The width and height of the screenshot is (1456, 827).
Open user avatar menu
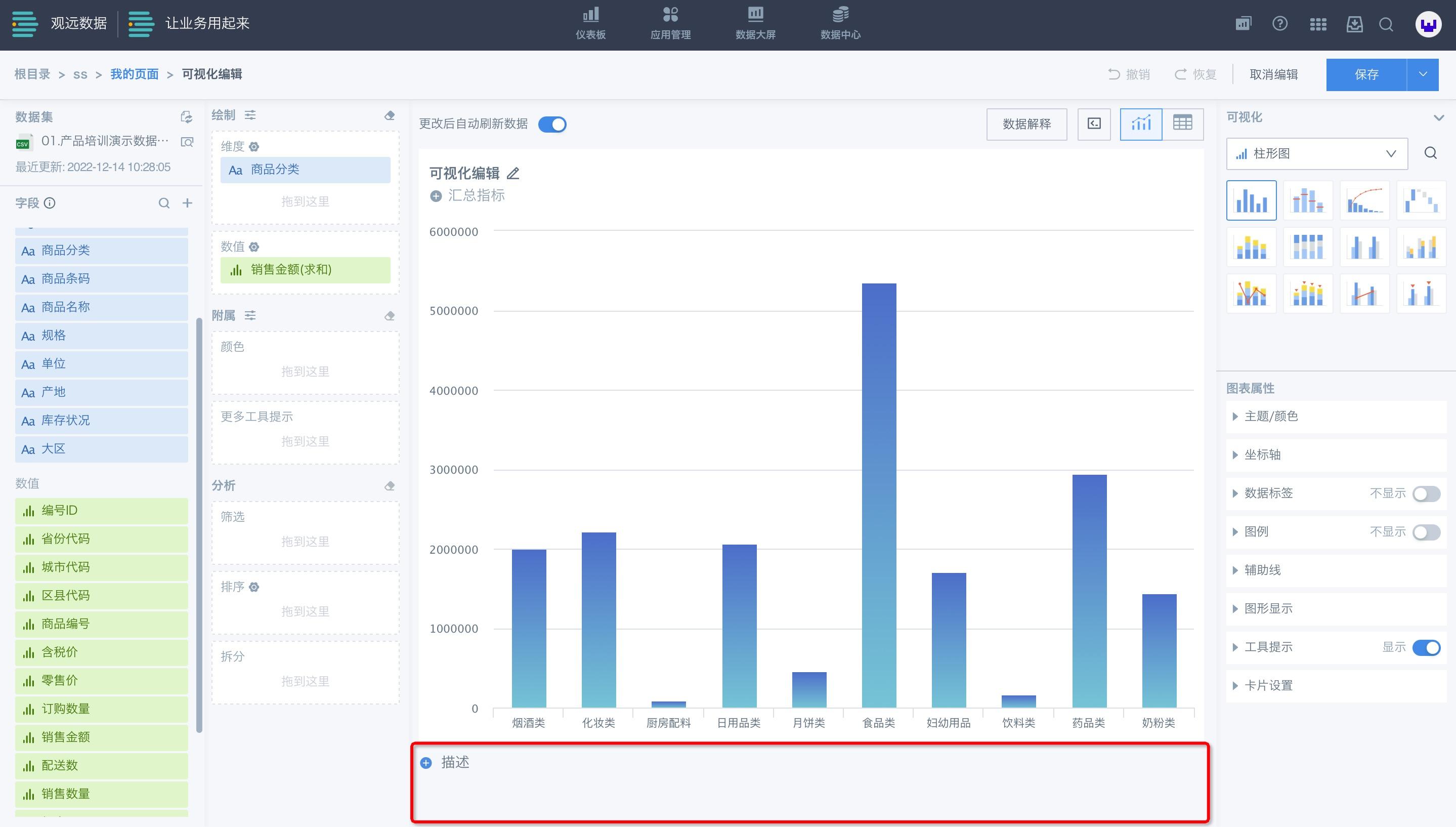[1428, 24]
